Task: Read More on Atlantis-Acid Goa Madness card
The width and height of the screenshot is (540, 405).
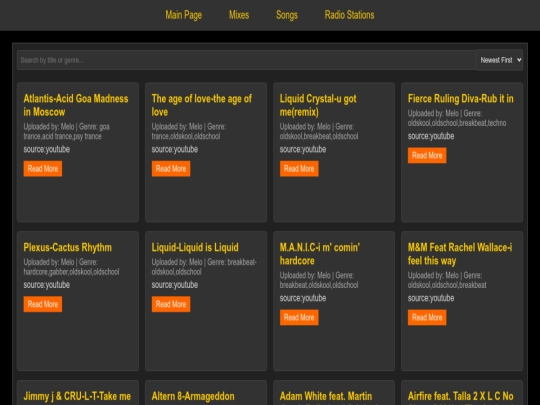Action: click(43, 169)
